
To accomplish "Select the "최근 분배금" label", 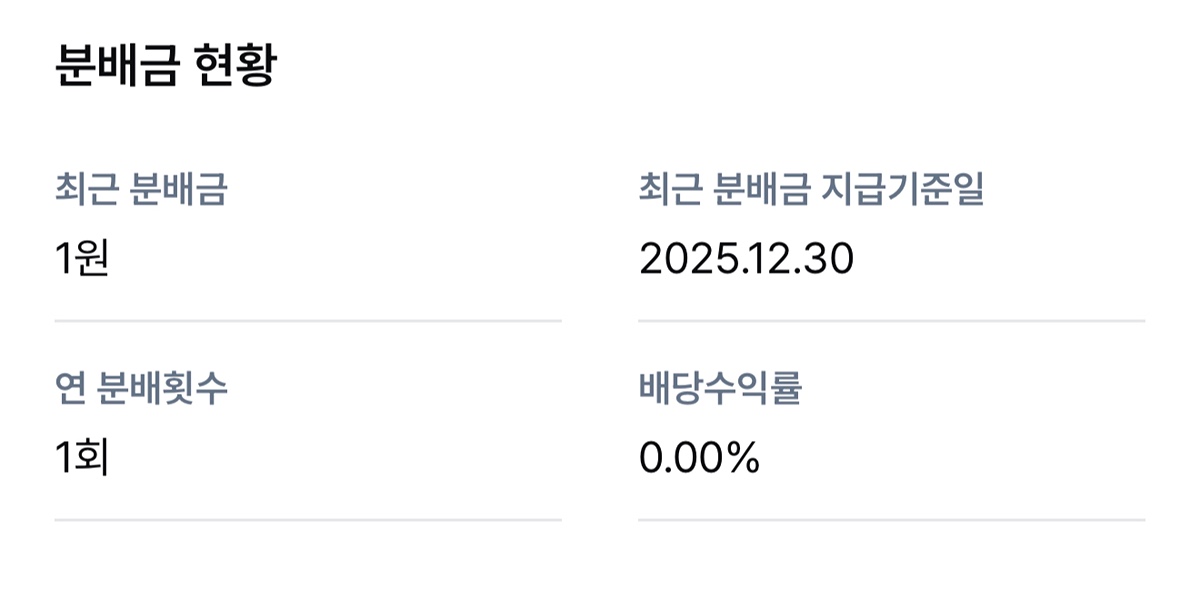I will (141, 190).
